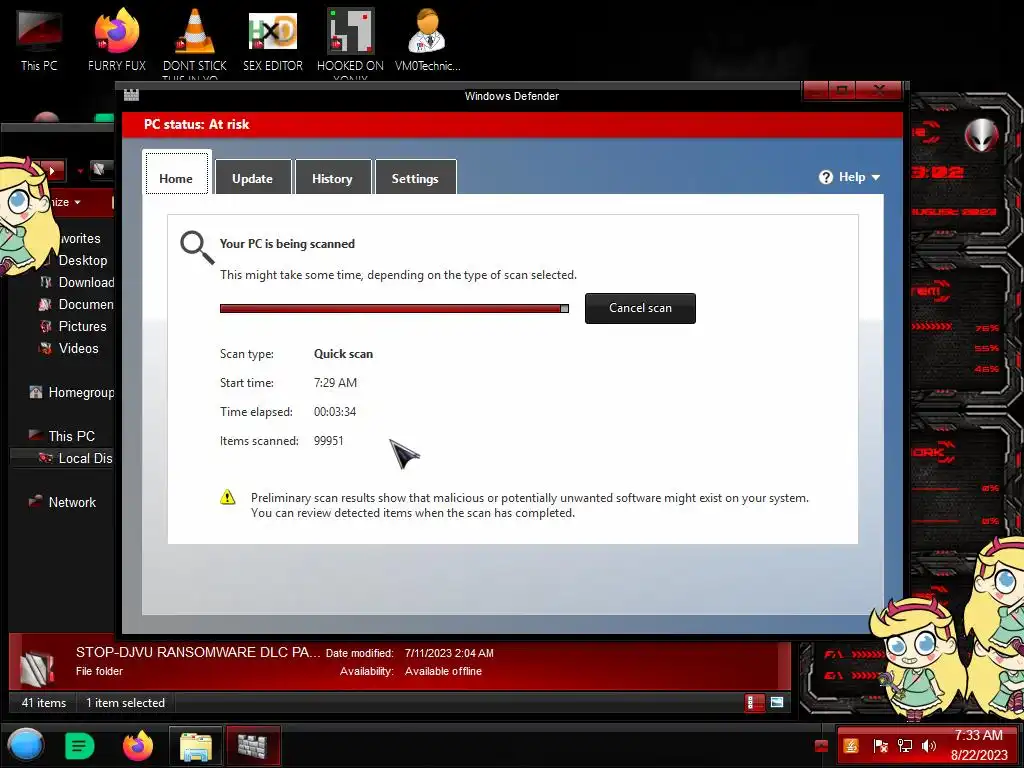The image size is (1024, 768).
Task: Click Windows Defender taskbar button
Action: [253, 746]
